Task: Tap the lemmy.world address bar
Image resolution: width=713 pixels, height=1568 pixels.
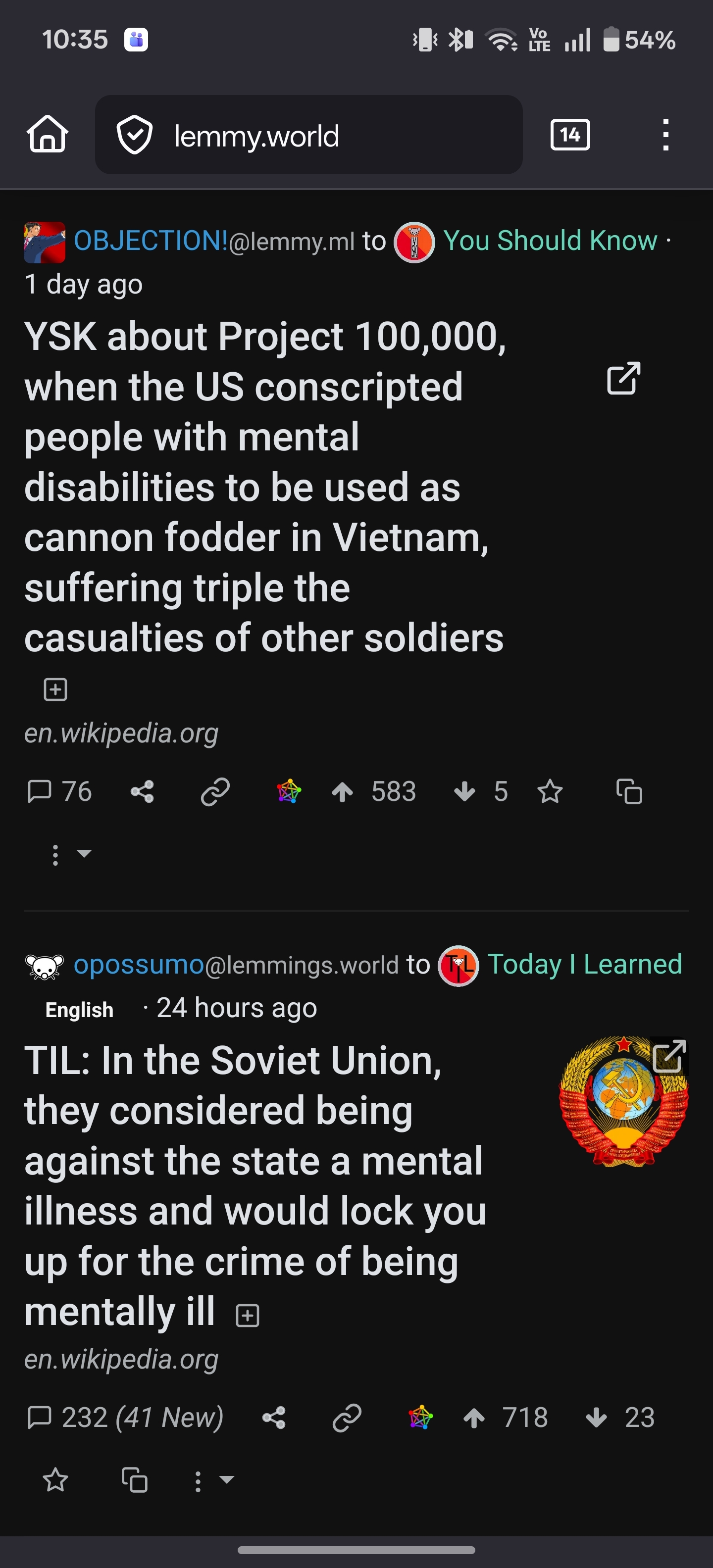Action: click(308, 135)
